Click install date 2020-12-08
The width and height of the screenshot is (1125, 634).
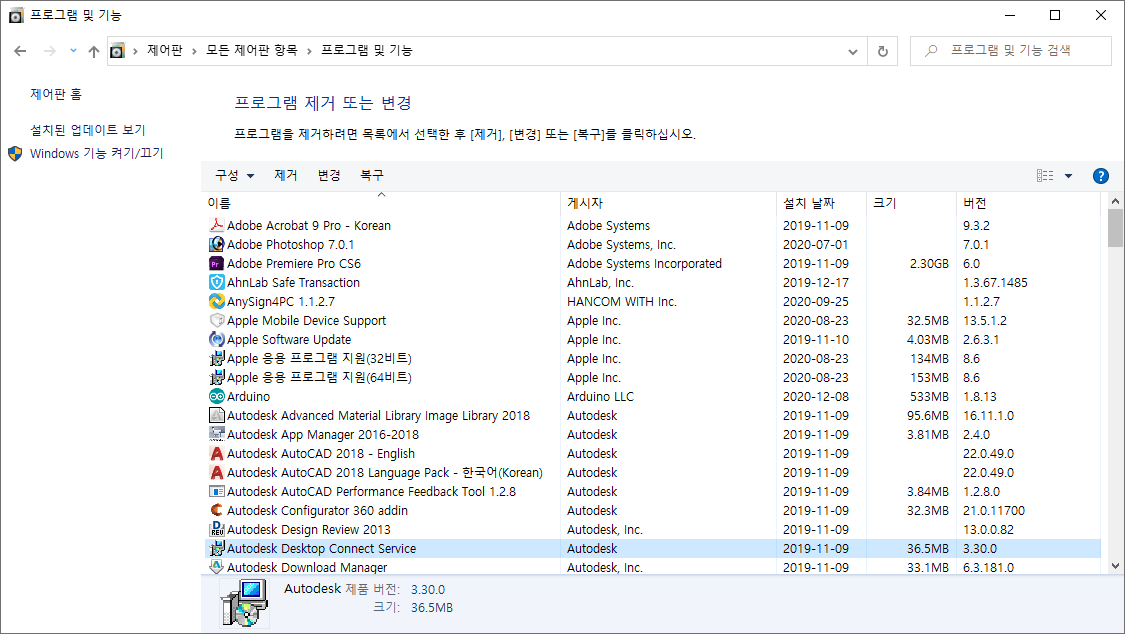(x=816, y=397)
